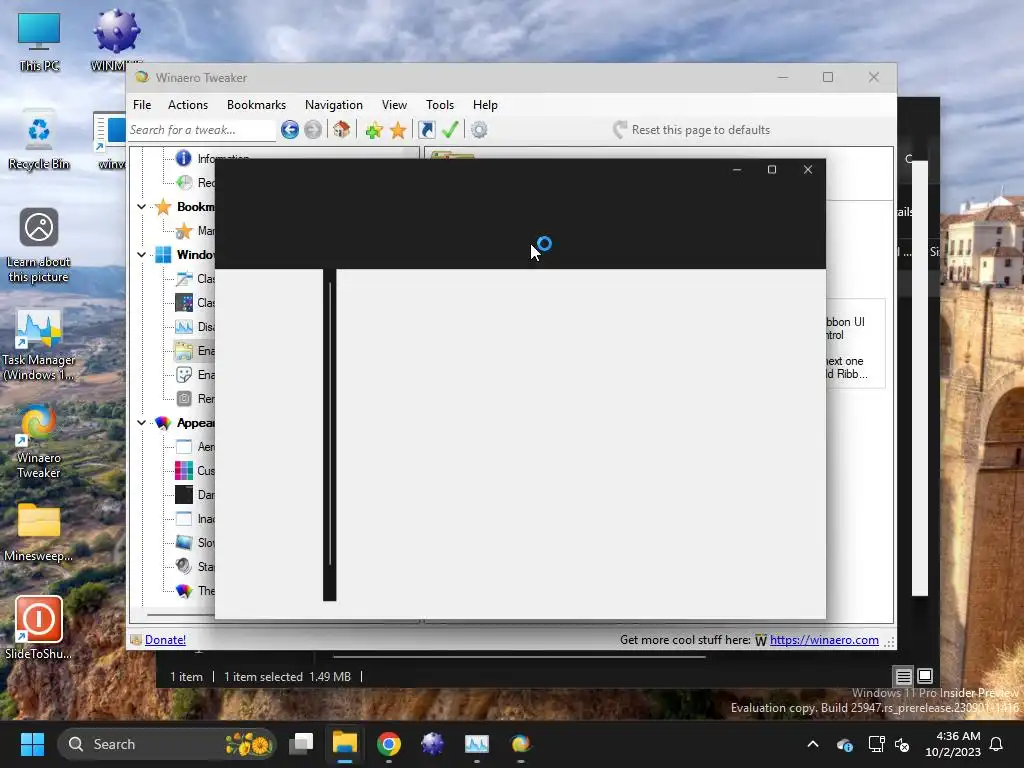Screen dimensions: 1024x768
Task: Go to Home page via house icon
Action: pos(342,129)
